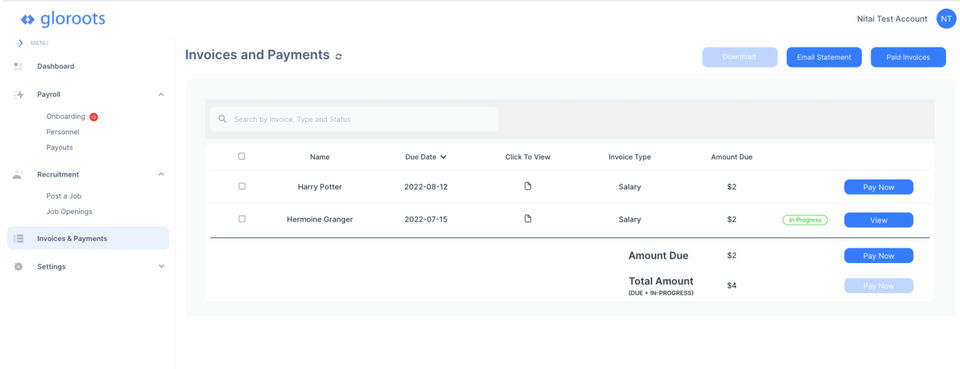Click the search magnifier icon

pos(222,119)
